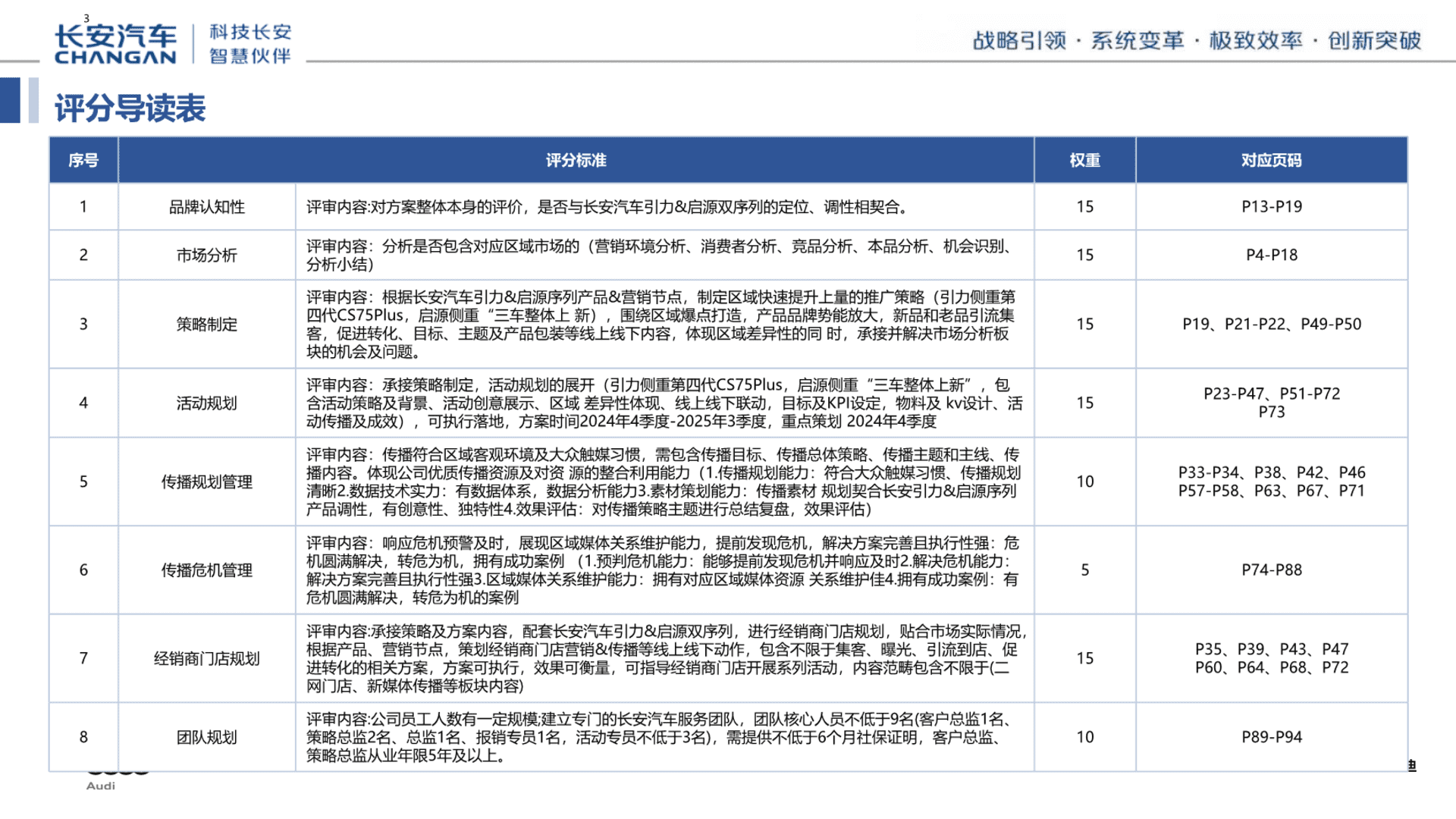Select the 市场分析 cell
The image size is (1456, 819).
(x=207, y=255)
